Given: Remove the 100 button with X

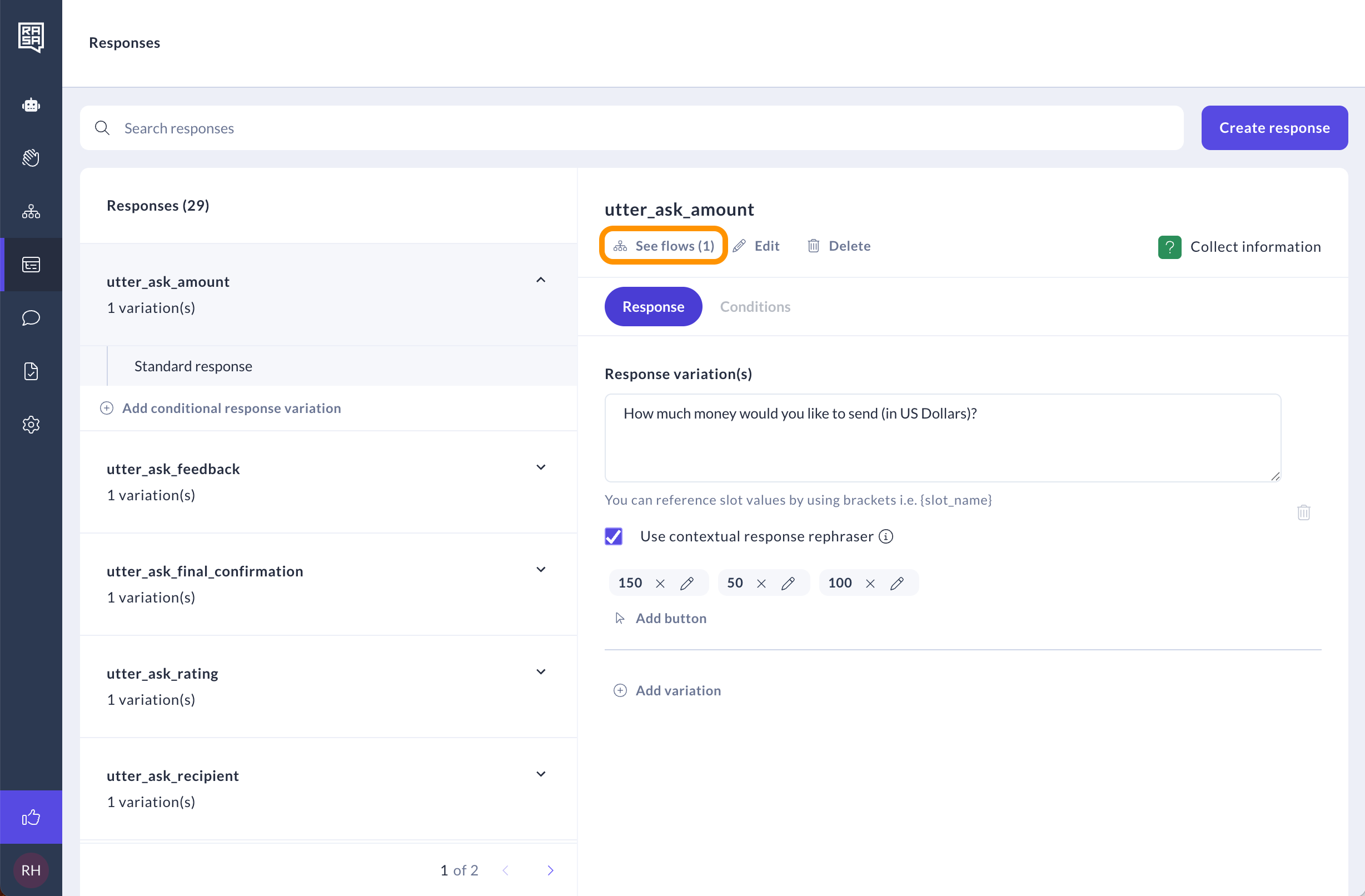Looking at the screenshot, I should [x=870, y=584].
